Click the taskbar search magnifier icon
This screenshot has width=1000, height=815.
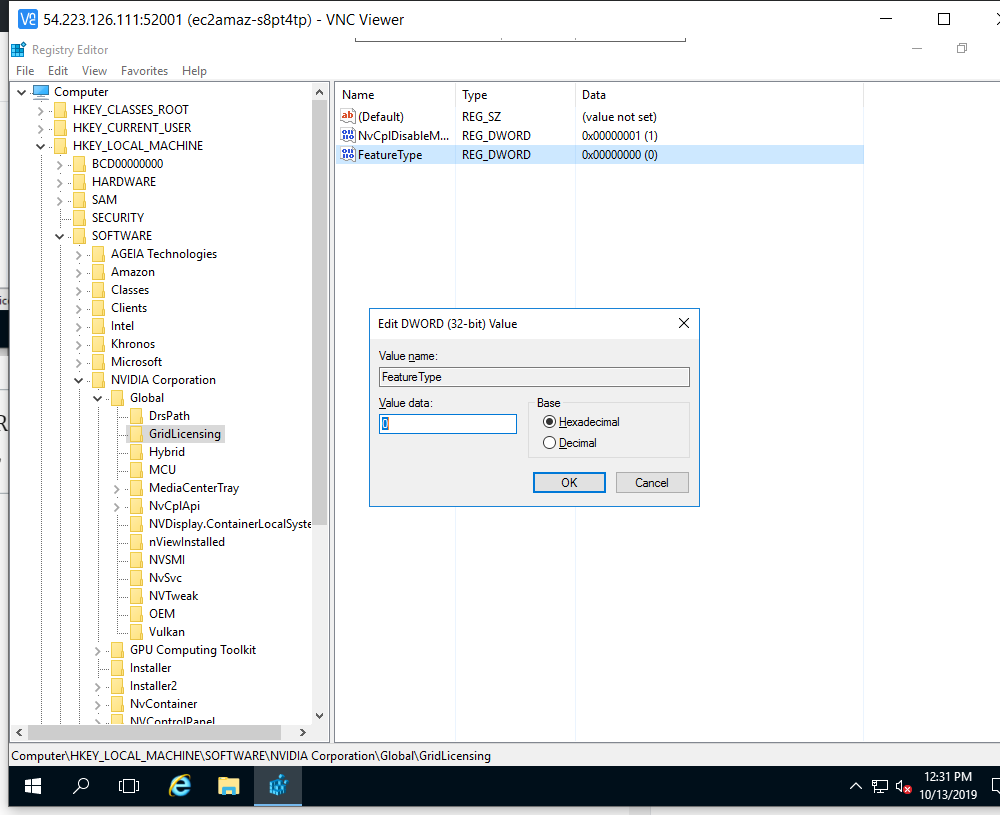82,787
